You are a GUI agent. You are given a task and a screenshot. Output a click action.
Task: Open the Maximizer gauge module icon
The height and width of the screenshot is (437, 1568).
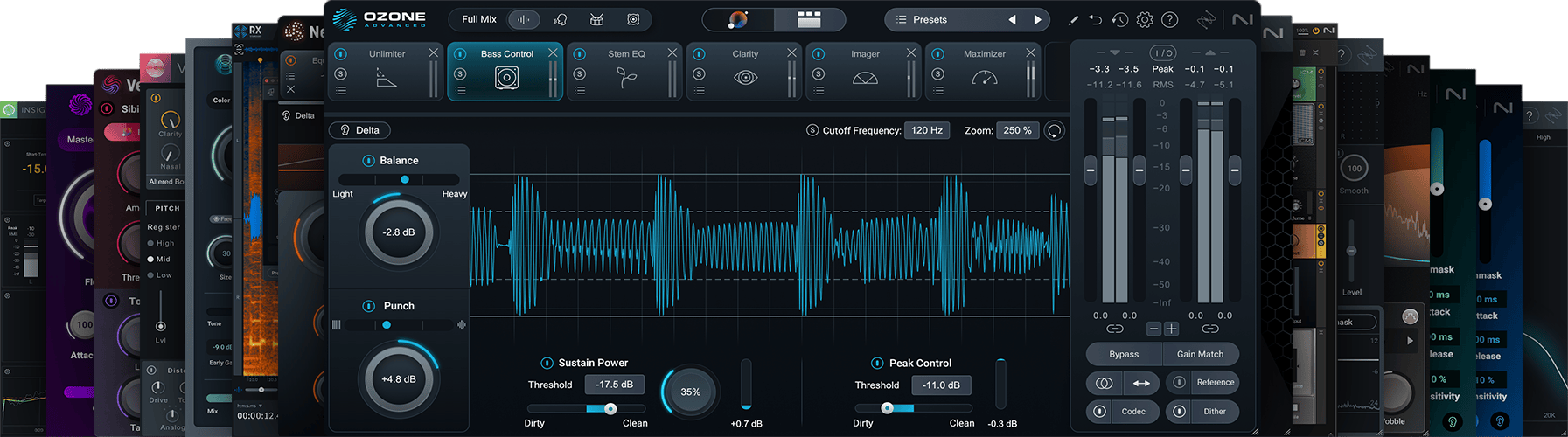click(985, 78)
